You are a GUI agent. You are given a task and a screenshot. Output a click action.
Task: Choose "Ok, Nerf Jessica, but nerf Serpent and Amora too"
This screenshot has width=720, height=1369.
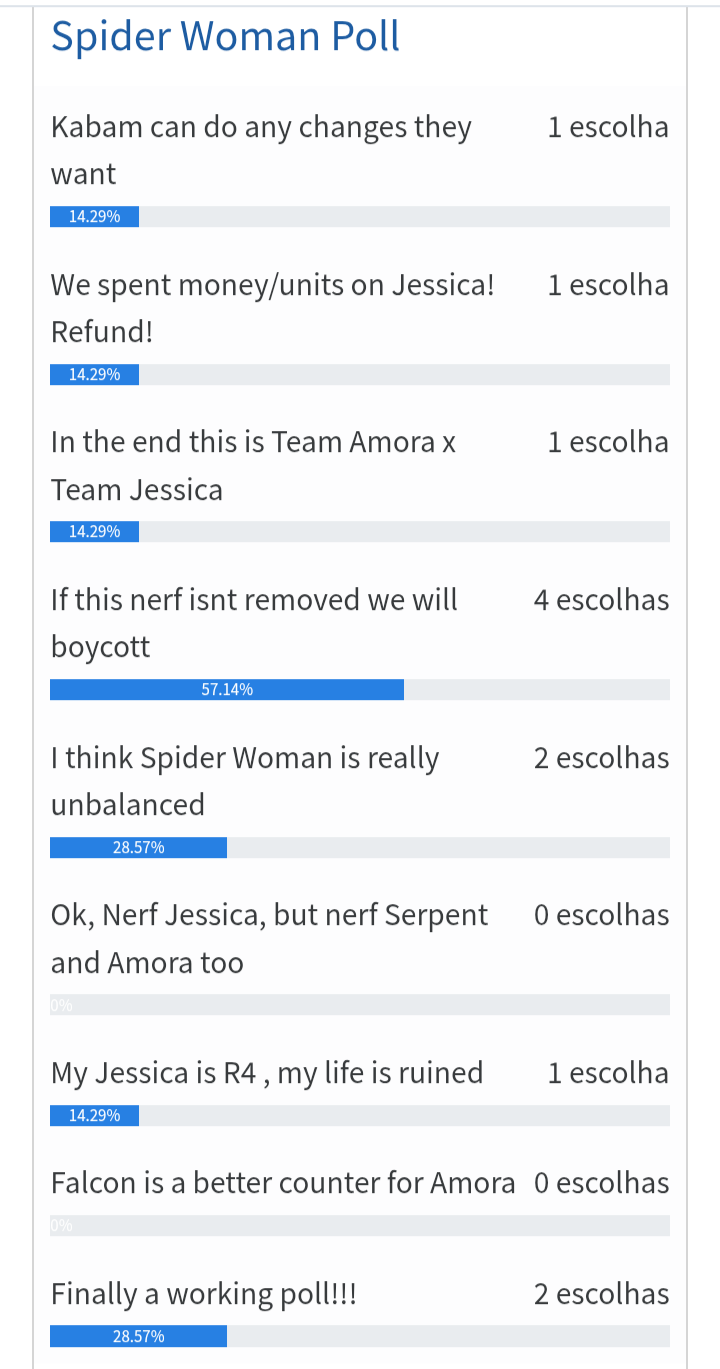[x=269, y=938]
